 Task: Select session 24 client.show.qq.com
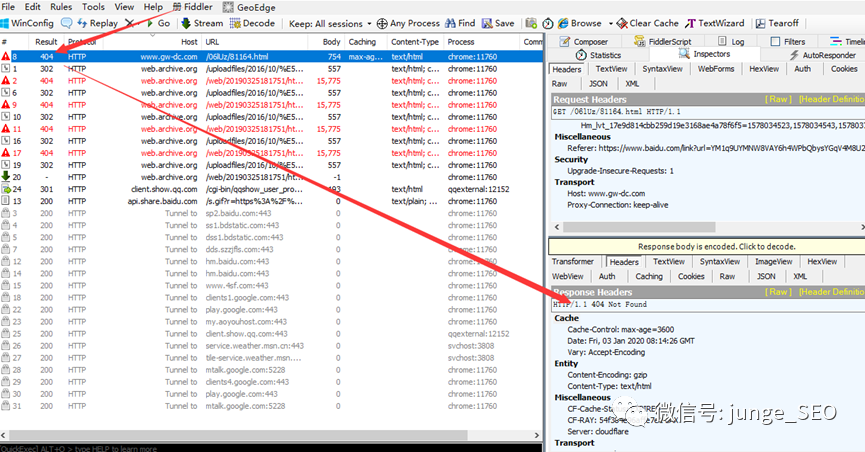[x=271, y=189]
